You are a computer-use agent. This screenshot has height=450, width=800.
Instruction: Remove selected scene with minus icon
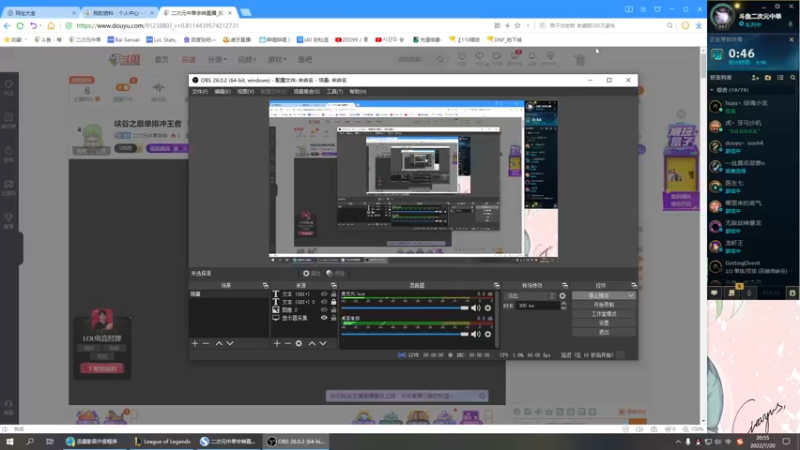point(206,343)
